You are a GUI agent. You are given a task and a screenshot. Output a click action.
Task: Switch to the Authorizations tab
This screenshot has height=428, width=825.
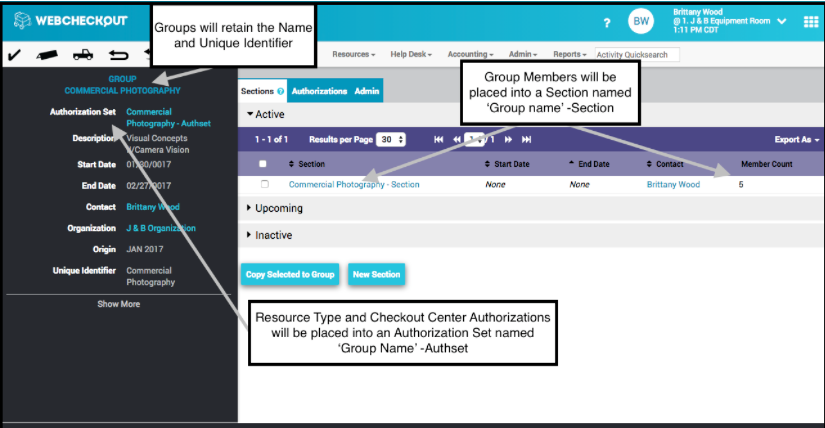[x=319, y=91]
